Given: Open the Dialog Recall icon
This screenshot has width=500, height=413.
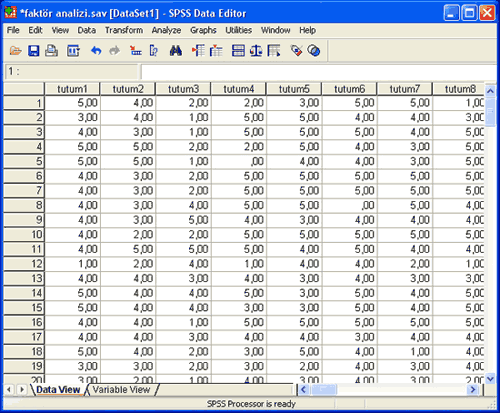Looking at the screenshot, I should click(73, 51).
